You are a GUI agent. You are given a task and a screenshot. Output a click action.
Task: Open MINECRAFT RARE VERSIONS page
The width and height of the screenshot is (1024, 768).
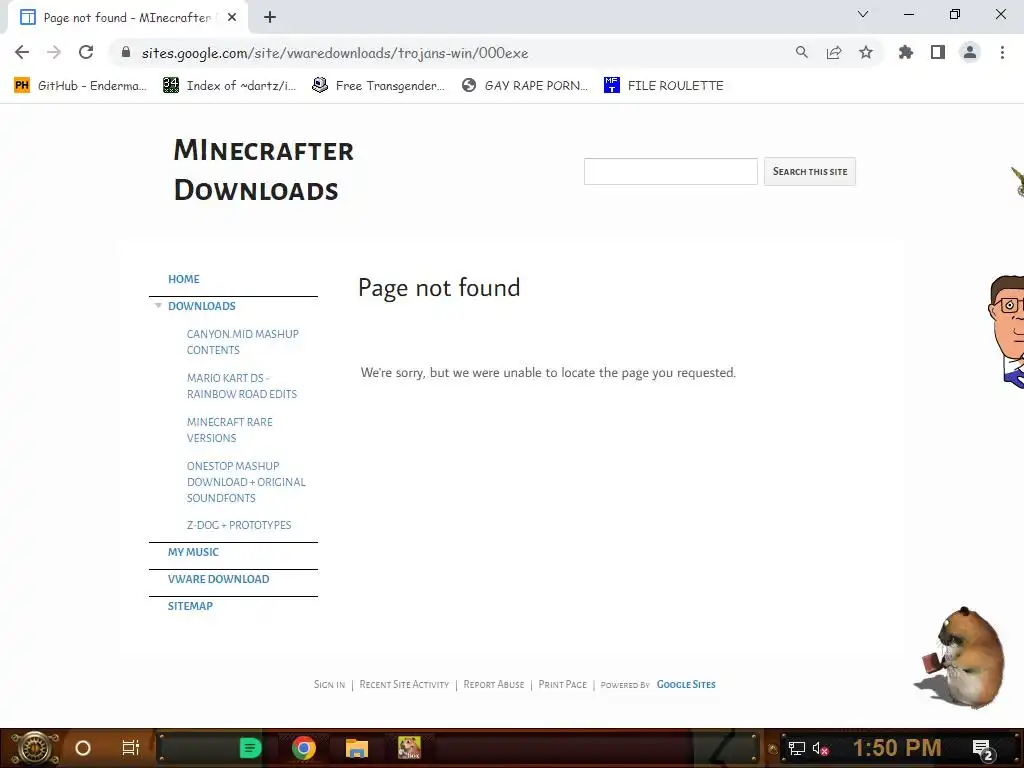230,430
